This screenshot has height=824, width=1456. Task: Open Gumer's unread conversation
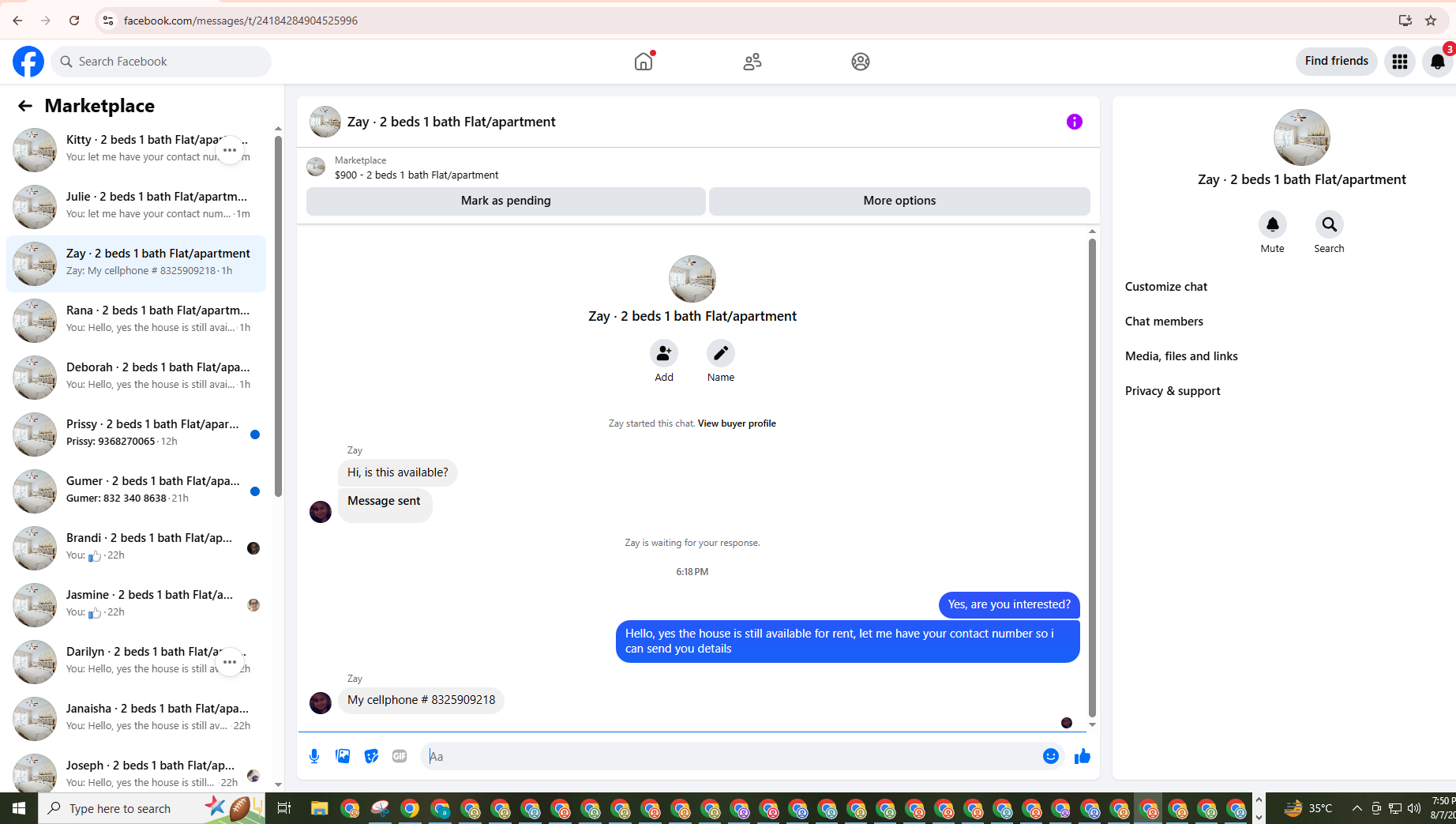(x=136, y=491)
